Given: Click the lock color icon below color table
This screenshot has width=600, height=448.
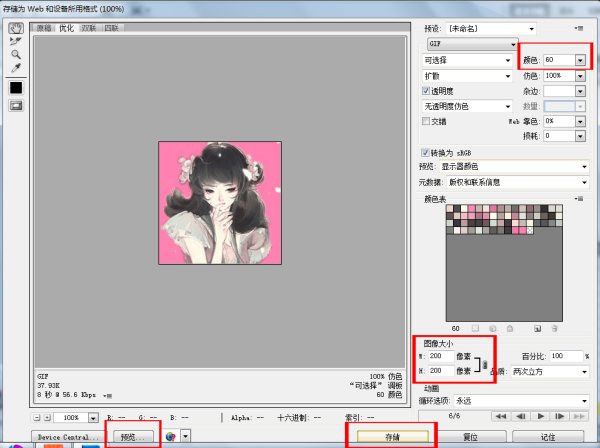Looking at the screenshot, I should click(510, 329).
